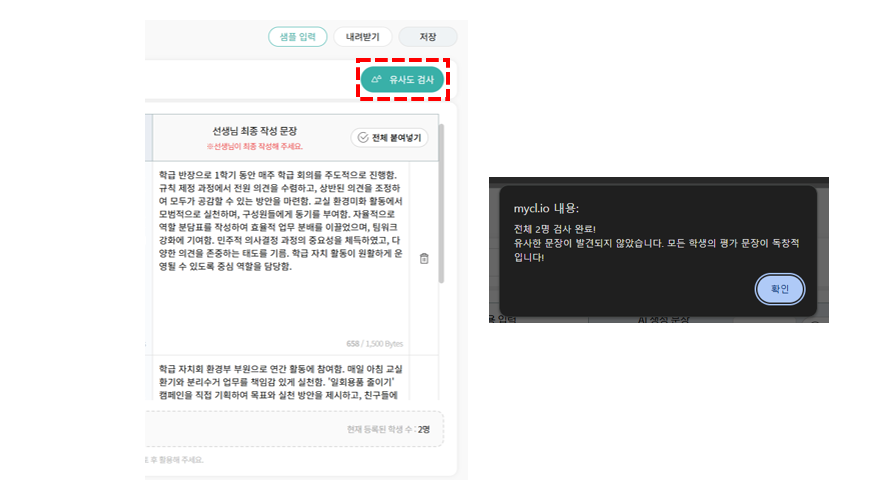The image size is (895, 497).
Task: Click the mycl.io 내용 dialog title
Action: click(x=546, y=208)
